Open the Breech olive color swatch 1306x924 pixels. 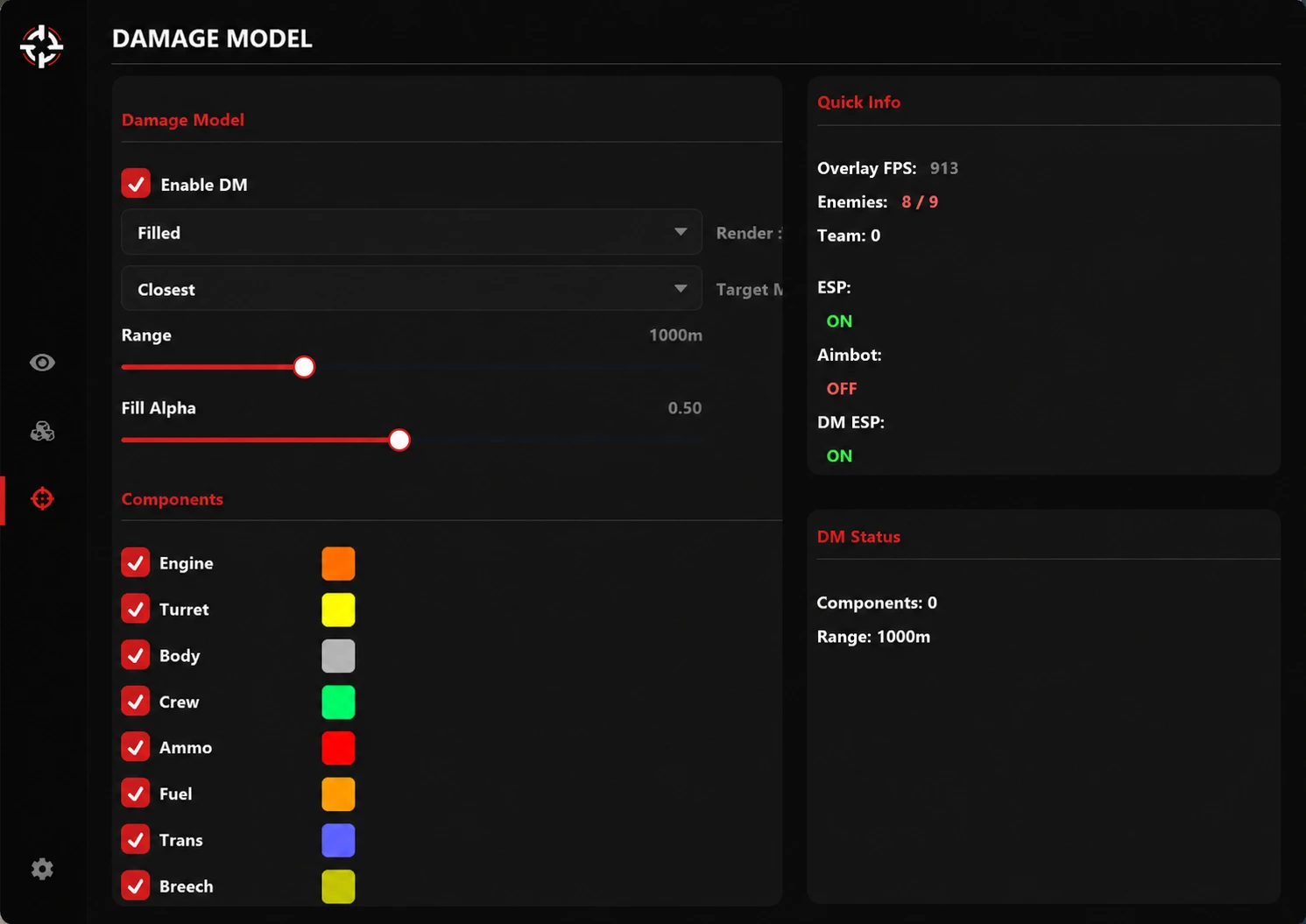(338, 885)
